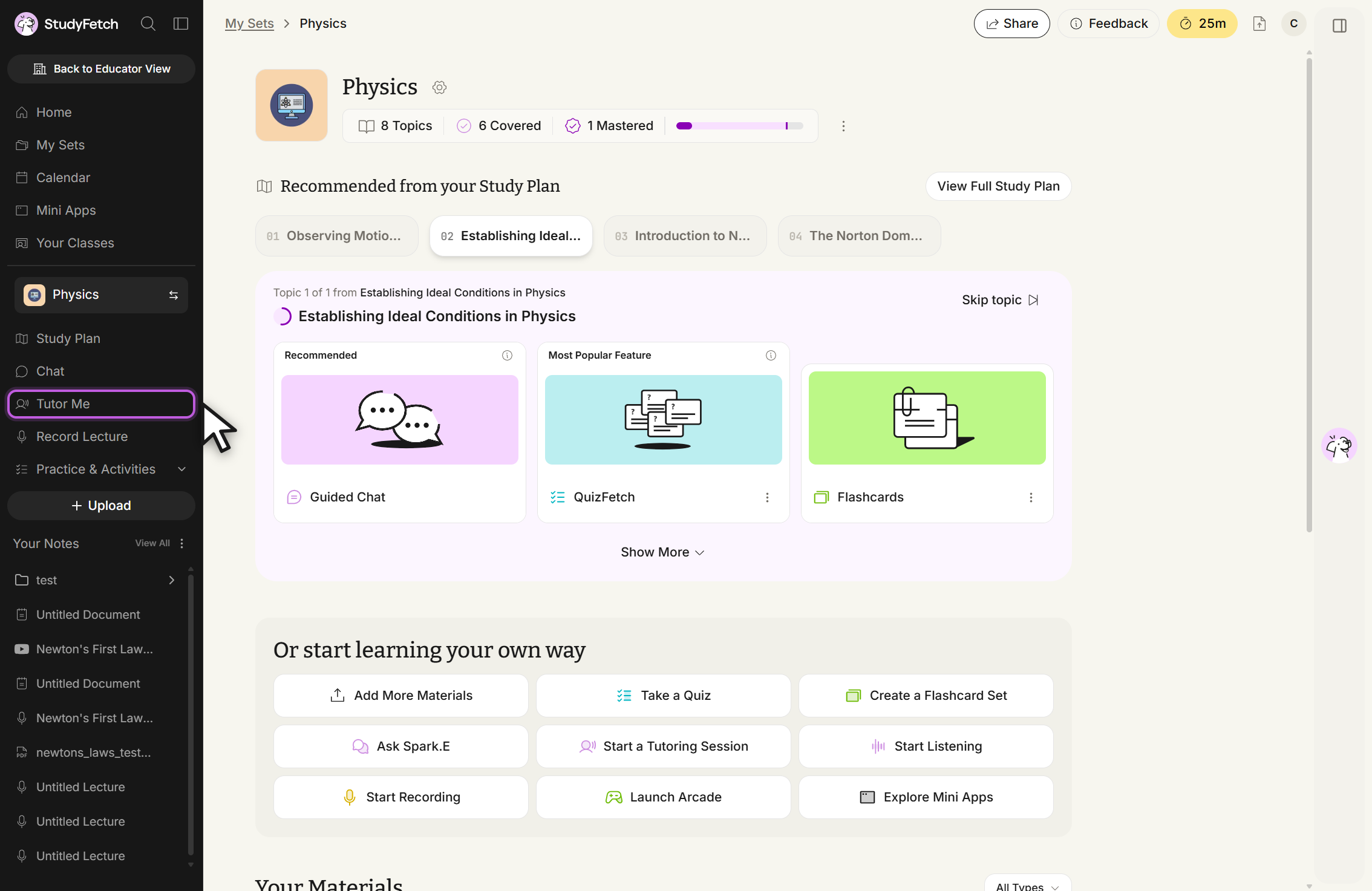Click Create a Flashcard Set
The width and height of the screenshot is (1372, 891).
[x=926, y=696]
